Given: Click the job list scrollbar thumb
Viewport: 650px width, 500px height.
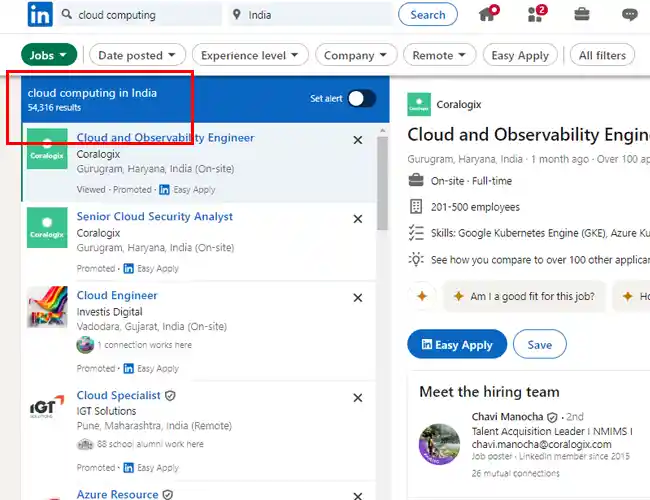Looking at the screenshot, I should click(382, 183).
